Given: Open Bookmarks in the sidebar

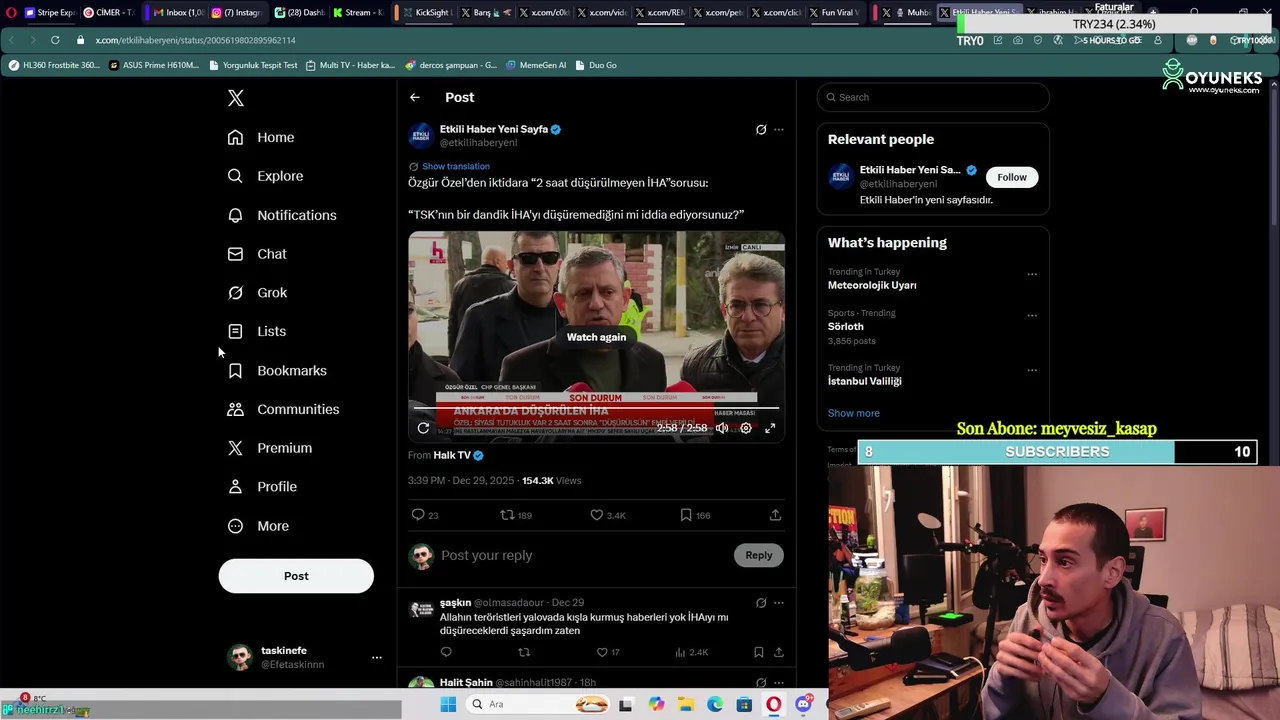Looking at the screenshot, I should pyautogui.click(x=277, y=370).
